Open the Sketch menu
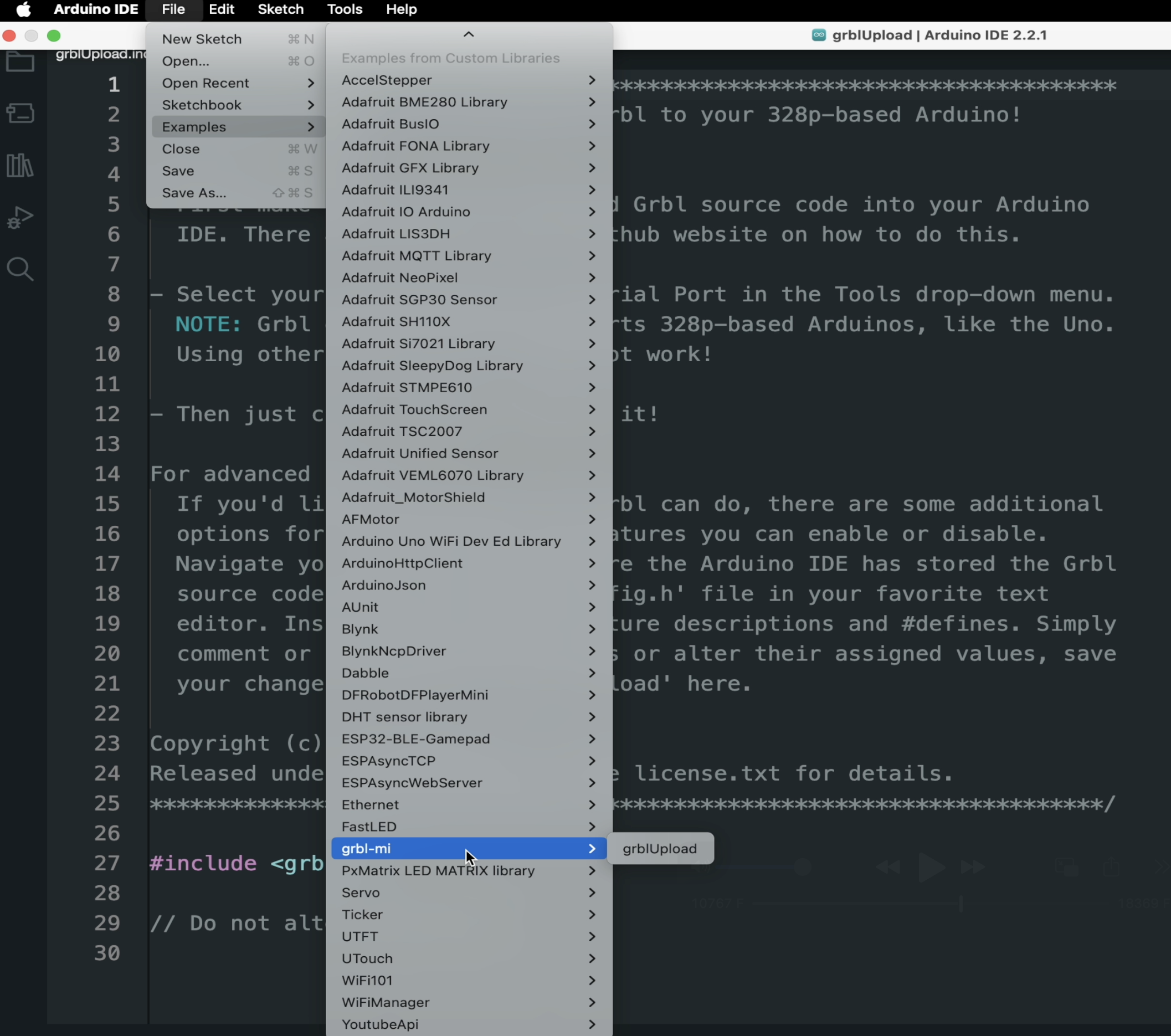The image size is (1171, 1036). [x=280, y=9]
